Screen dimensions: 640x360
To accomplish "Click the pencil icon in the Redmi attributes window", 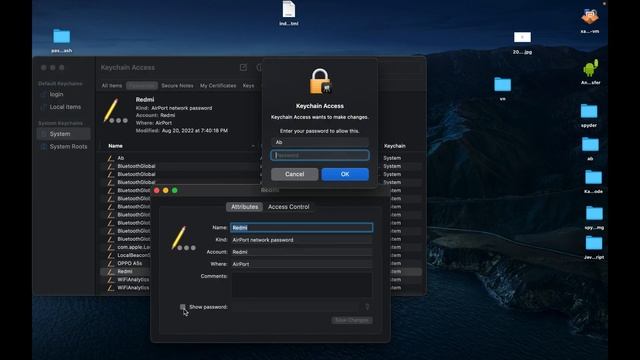I will [183, 238].
